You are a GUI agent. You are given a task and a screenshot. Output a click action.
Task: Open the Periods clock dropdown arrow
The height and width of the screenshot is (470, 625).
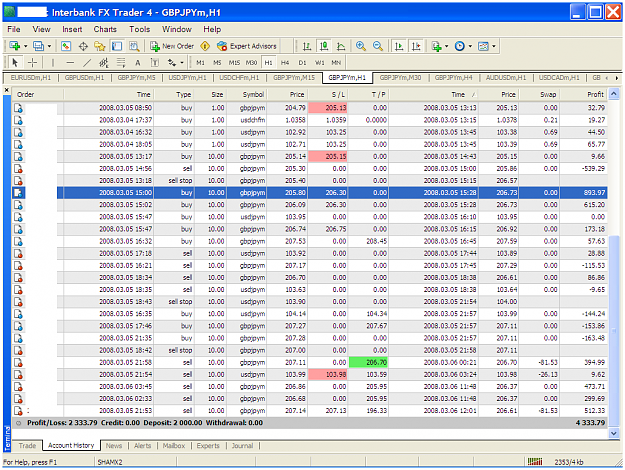click(x=470, y=46)
